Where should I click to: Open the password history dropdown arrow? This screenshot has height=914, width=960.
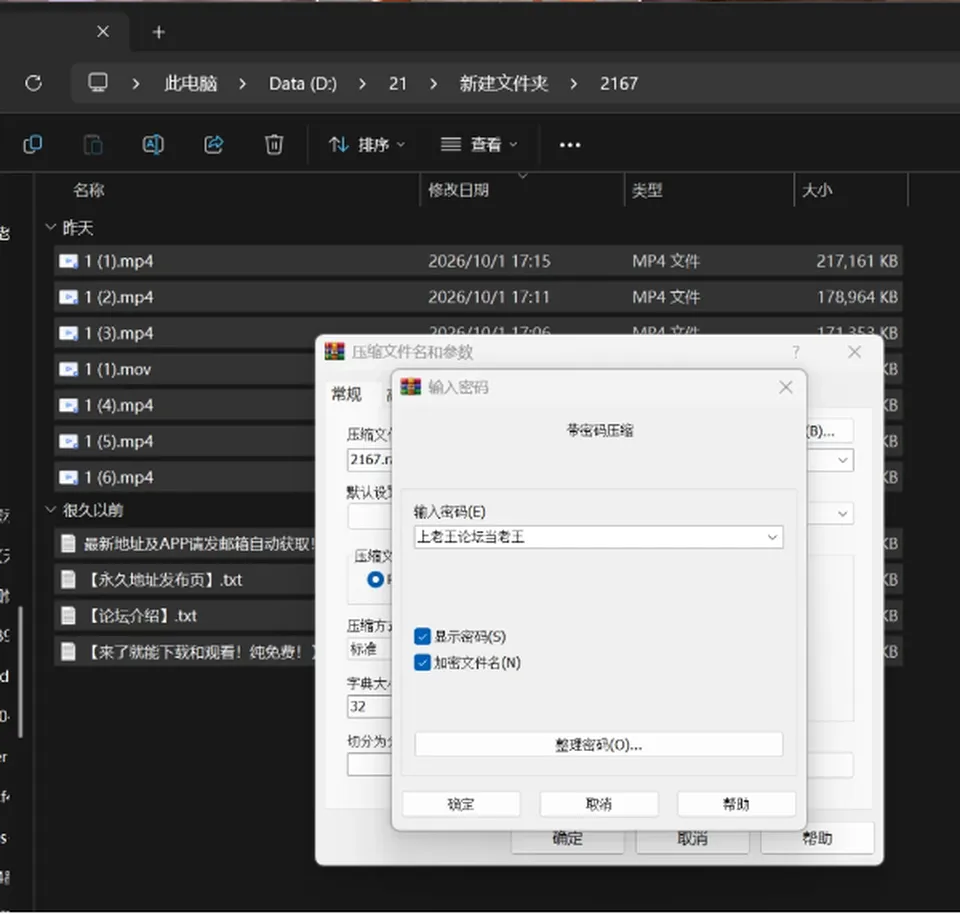[772, 538]
